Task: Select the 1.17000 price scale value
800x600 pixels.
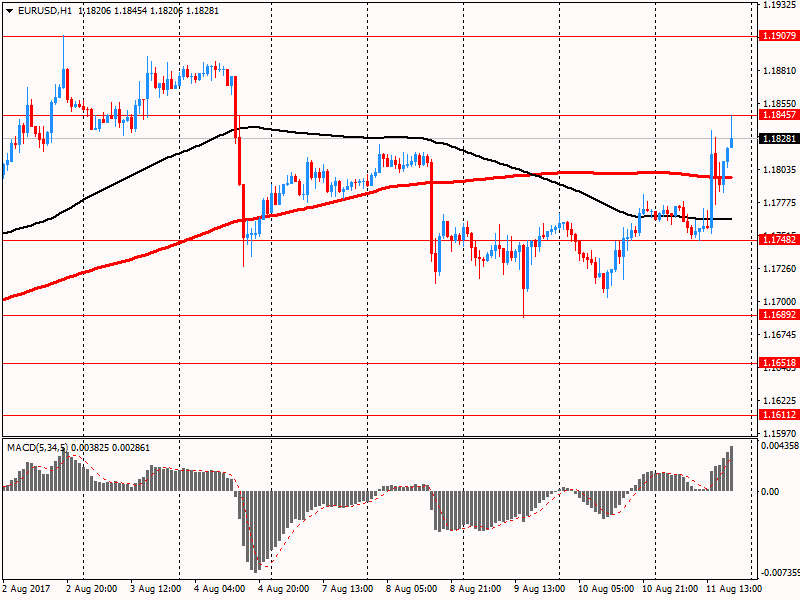Action: pos(780,302)
